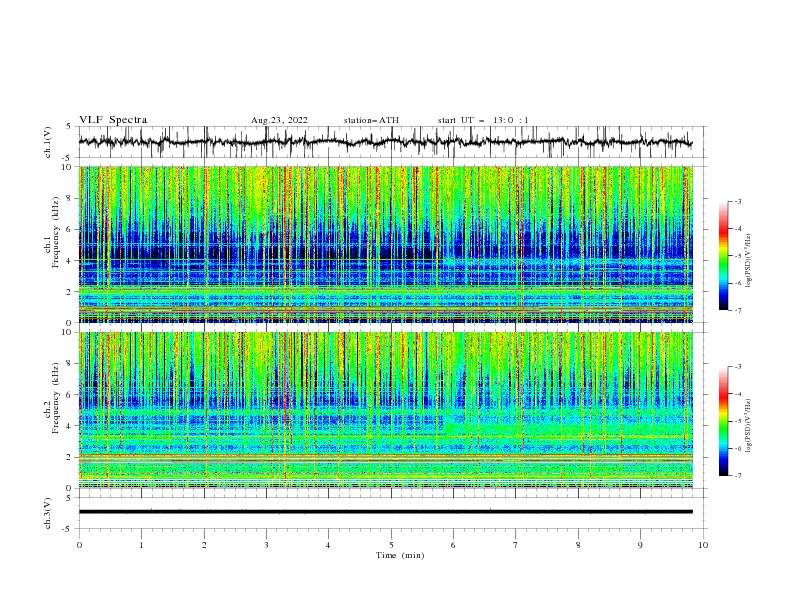Click the "4" kHz tick on ch.2 axis

(x=70, y=426)
